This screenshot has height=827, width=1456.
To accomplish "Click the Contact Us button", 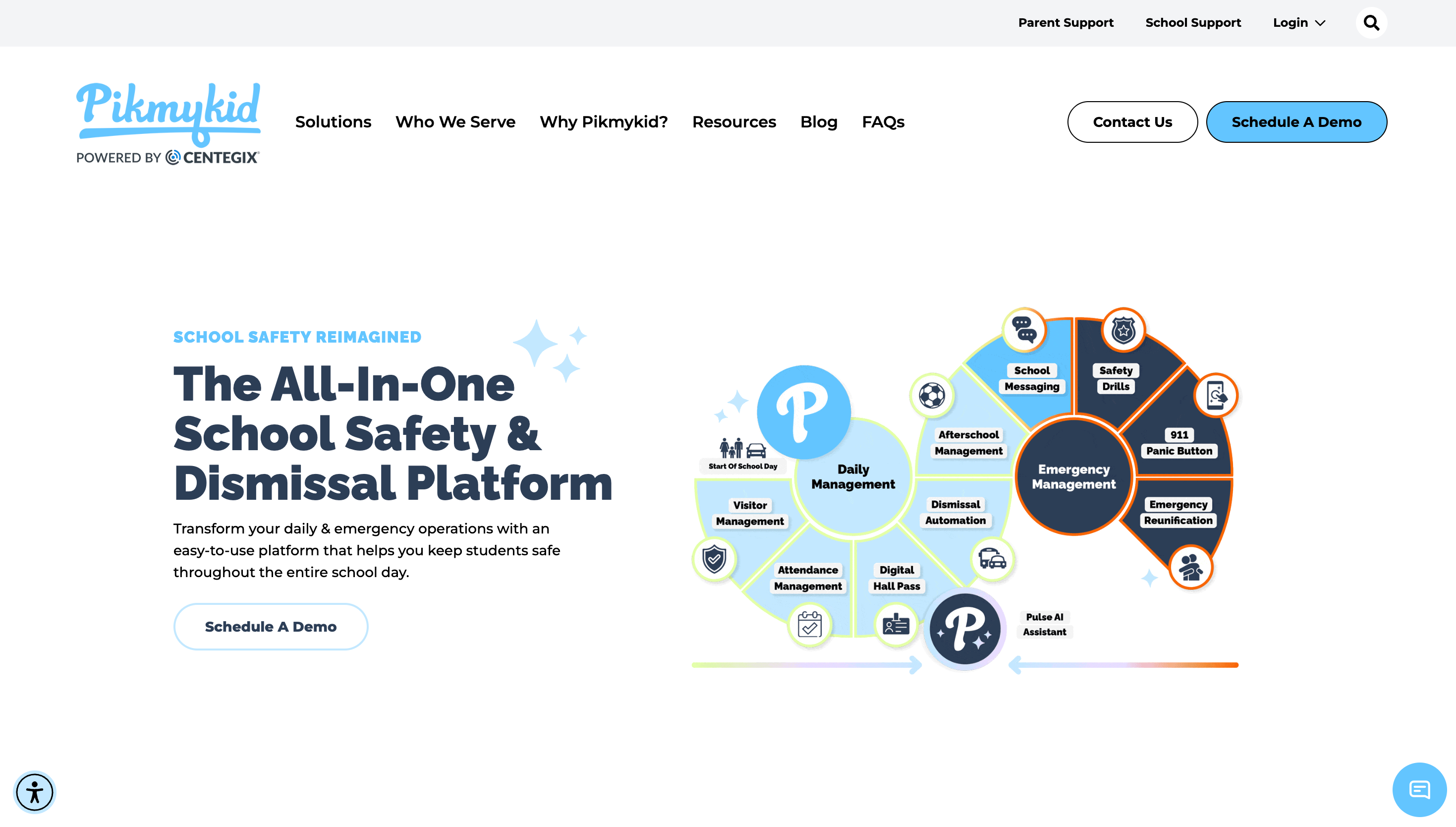I will 1132,122.
